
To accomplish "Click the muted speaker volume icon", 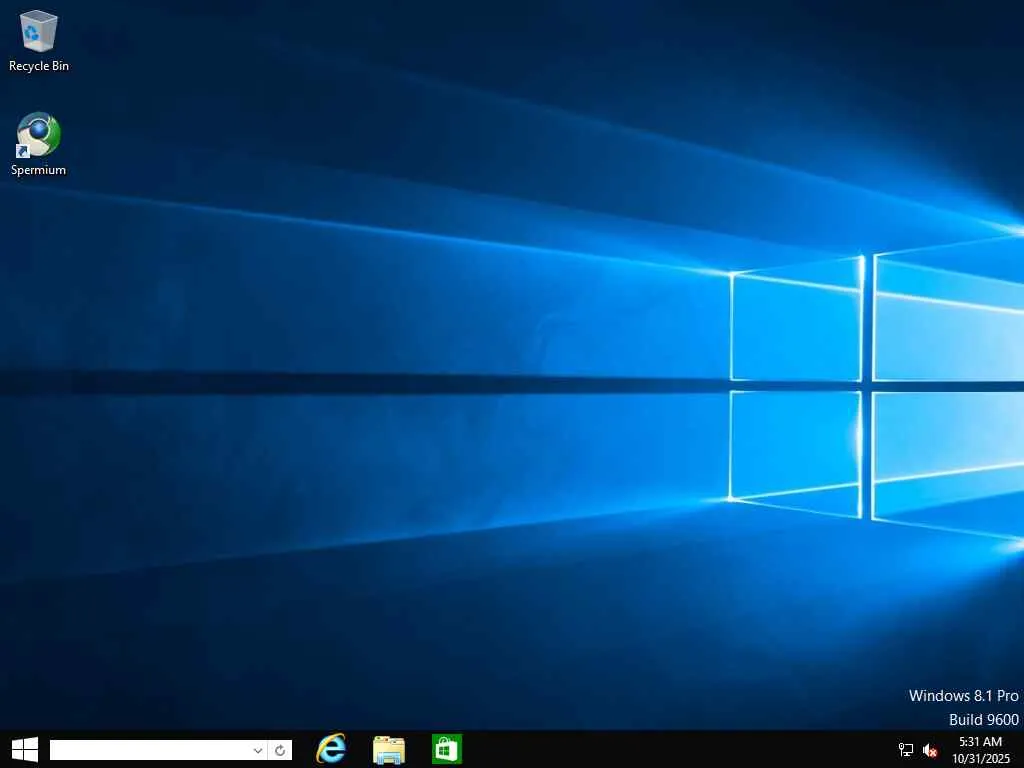I will [x=930, y=750].
